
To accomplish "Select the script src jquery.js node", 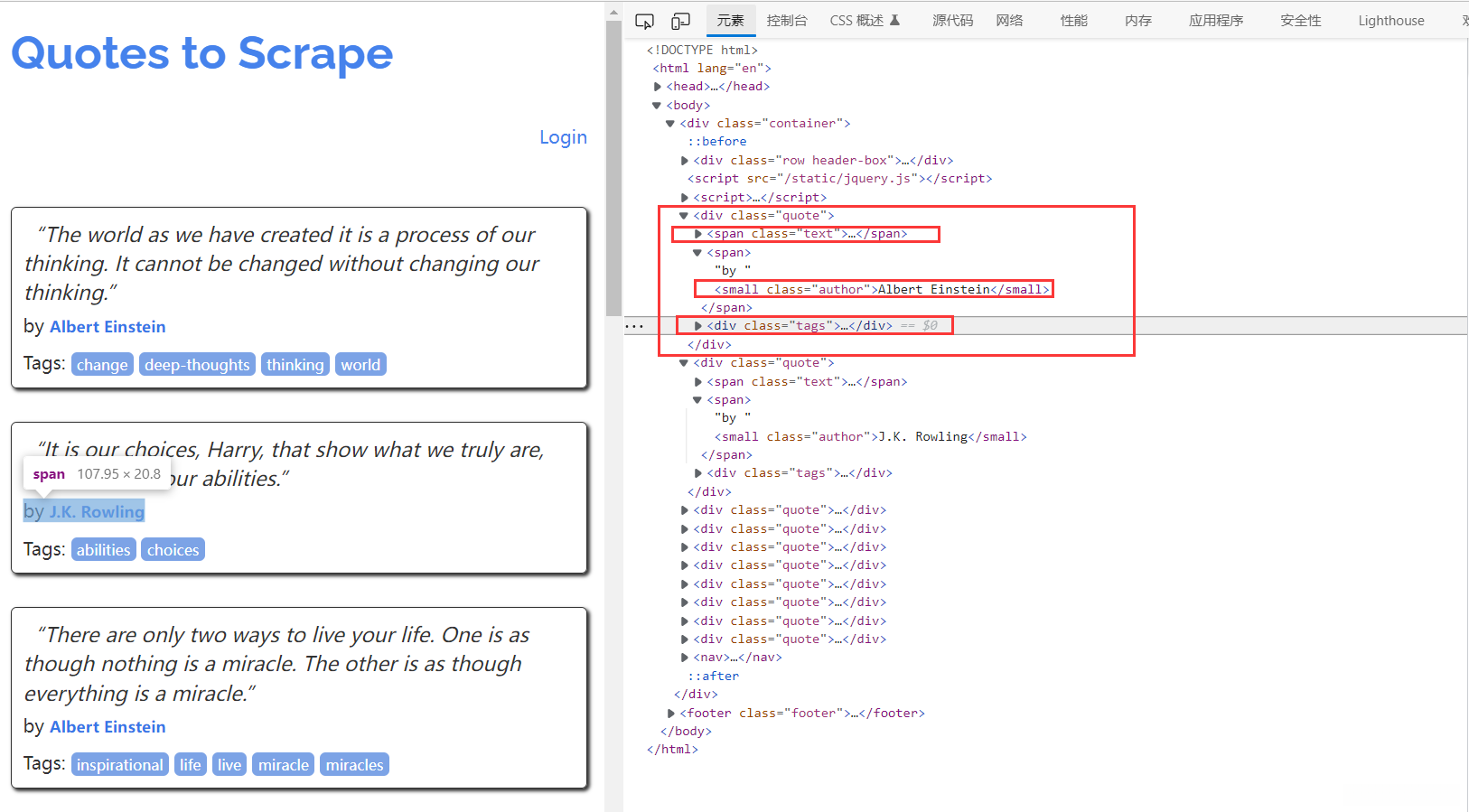I will 840,179.
